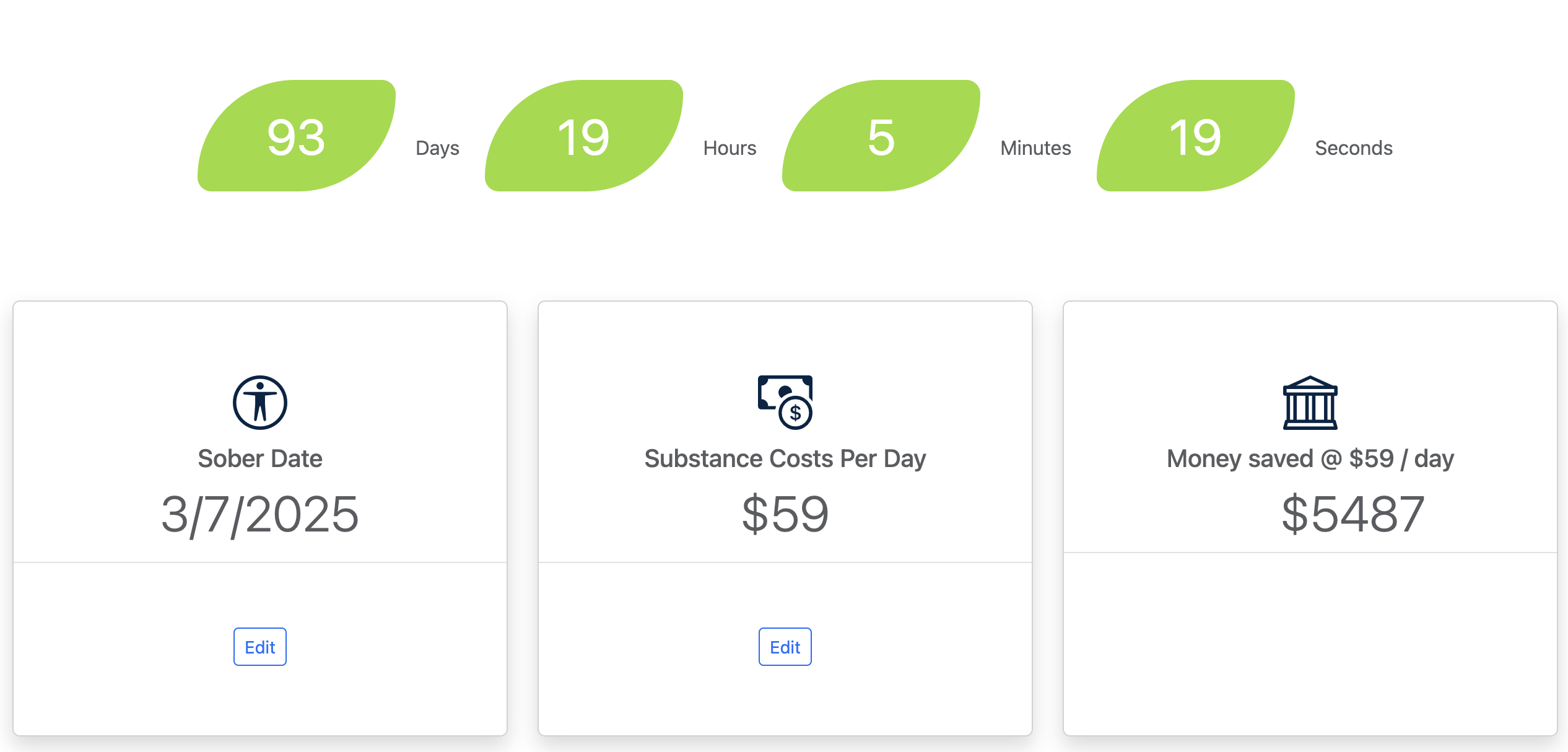This screenshot has width=1568, height=752.
Task: Click the bank building icon
Action: click(1310, 403)
